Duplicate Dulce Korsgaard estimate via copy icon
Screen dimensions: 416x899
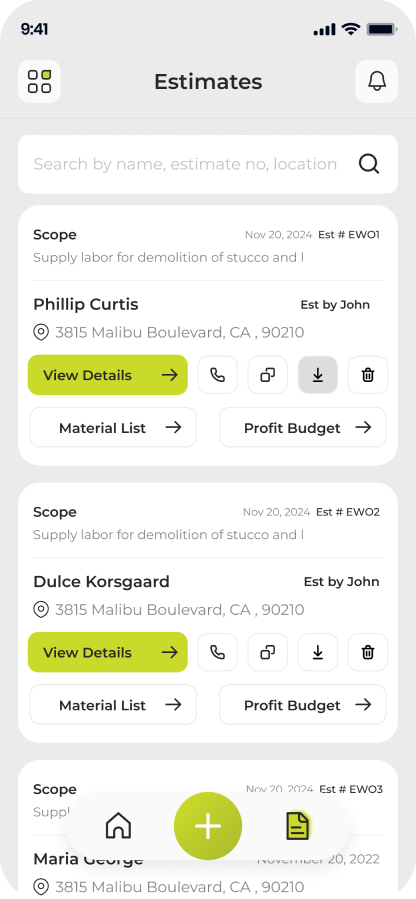point(268,652)
